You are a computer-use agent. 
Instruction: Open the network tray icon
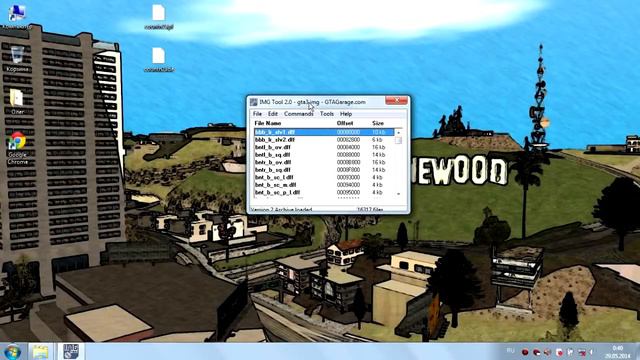pos(582,352)
